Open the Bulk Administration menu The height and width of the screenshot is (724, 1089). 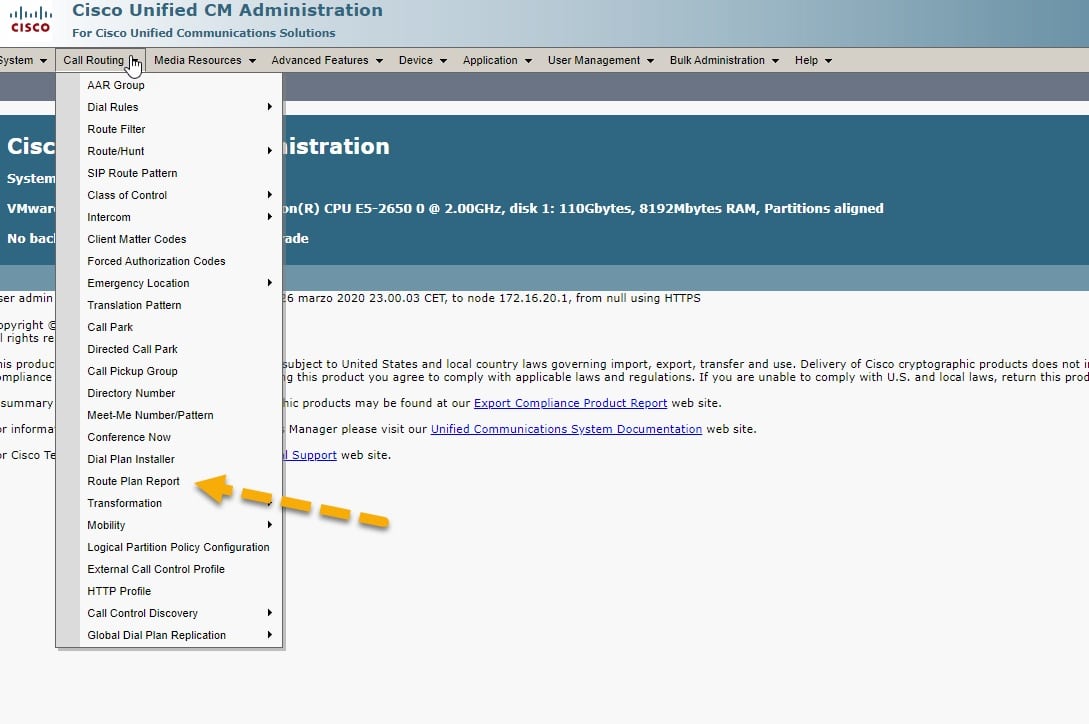724,60
